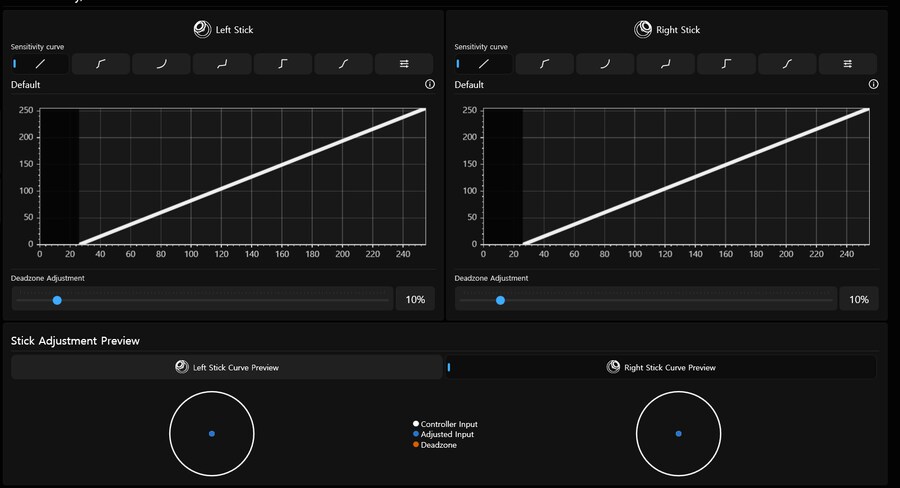
Task: Select the fourth sensitivity curve for Right Stick
Action: click(x=666, y=64)
